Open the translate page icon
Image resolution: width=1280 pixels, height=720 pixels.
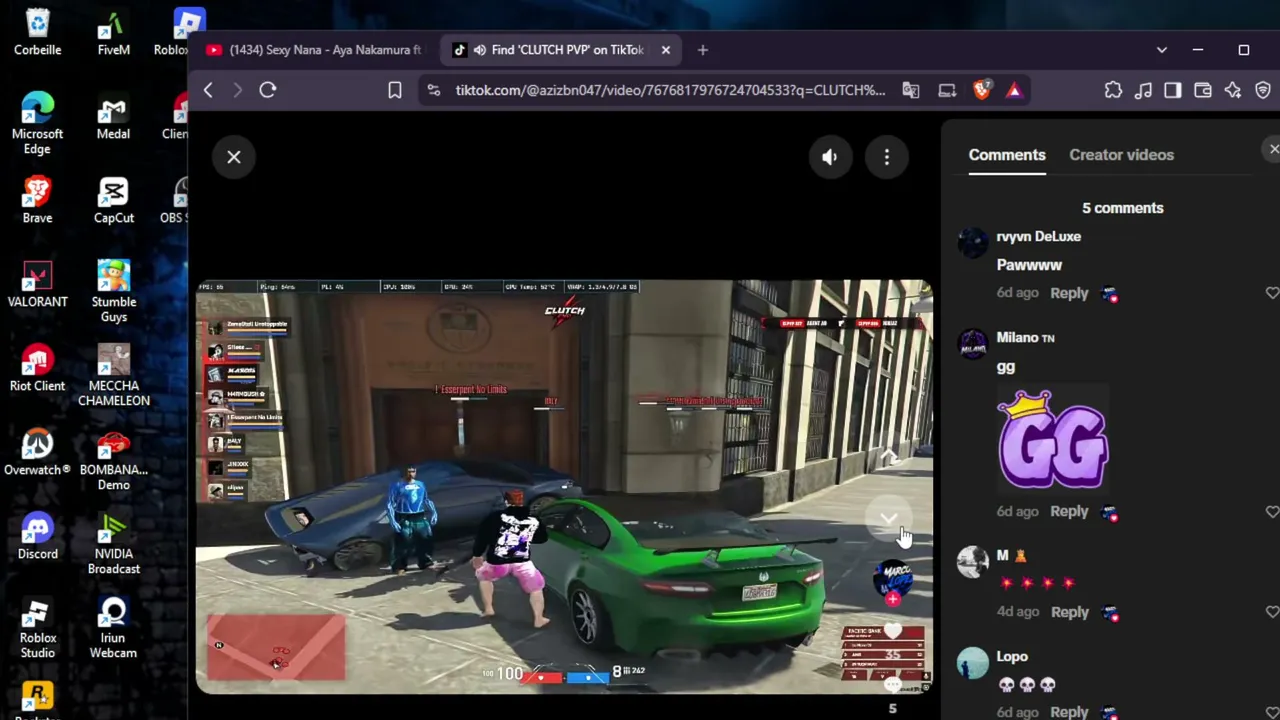pos(910,90)
